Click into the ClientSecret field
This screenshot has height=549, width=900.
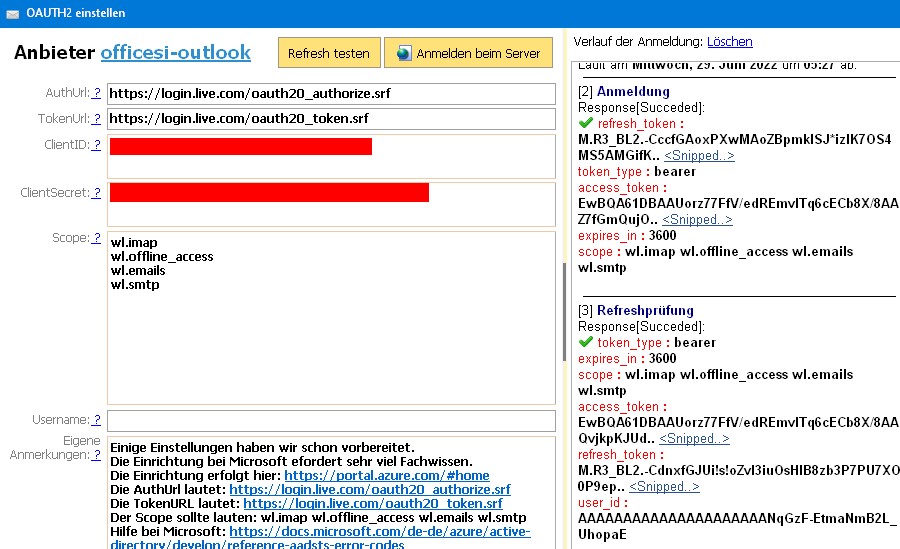[331, 204]
